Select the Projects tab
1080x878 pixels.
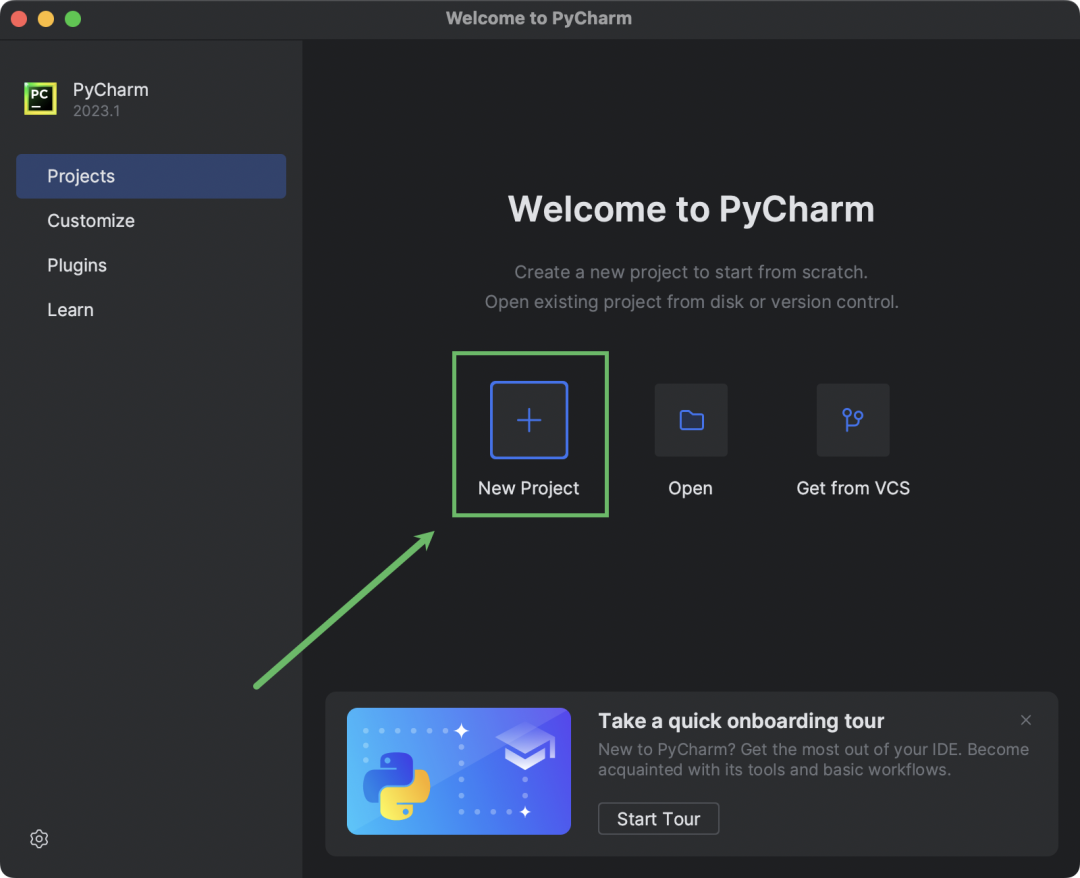tap(151, 176)
